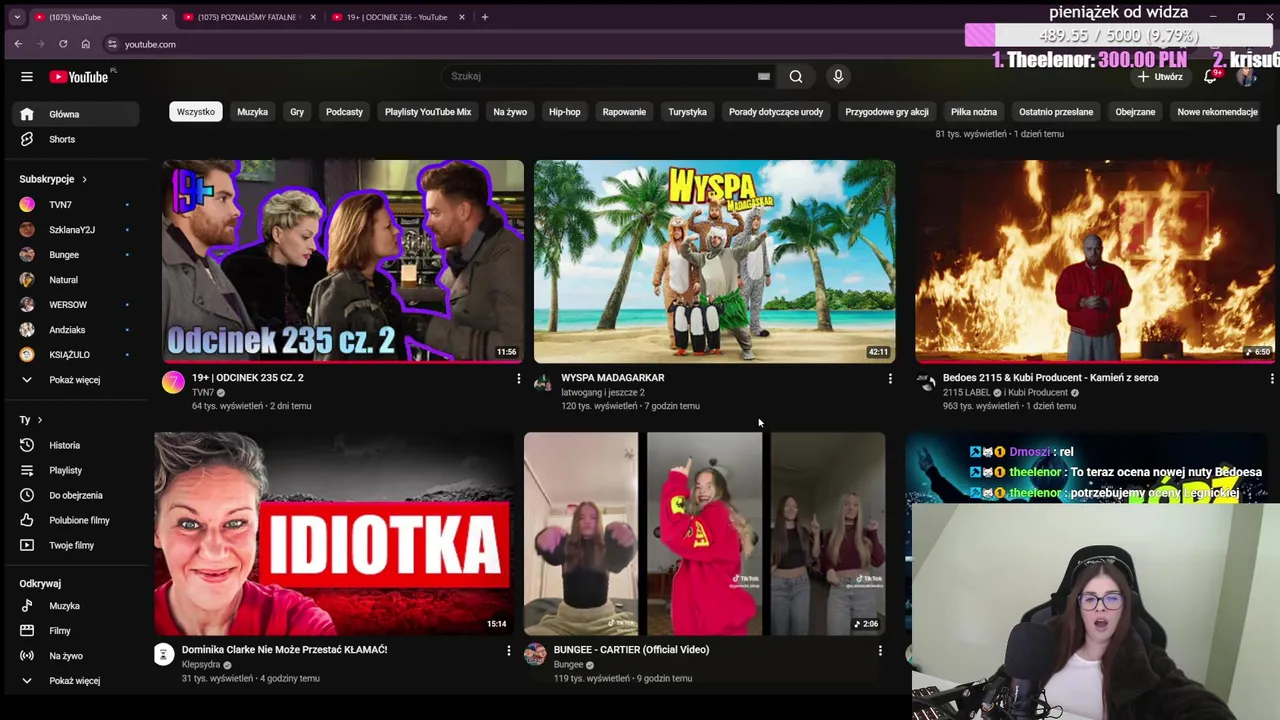The image size is (1280, 720).
Task: Open IDIOTKA video thumbnail
Action: tap(334, 533)
